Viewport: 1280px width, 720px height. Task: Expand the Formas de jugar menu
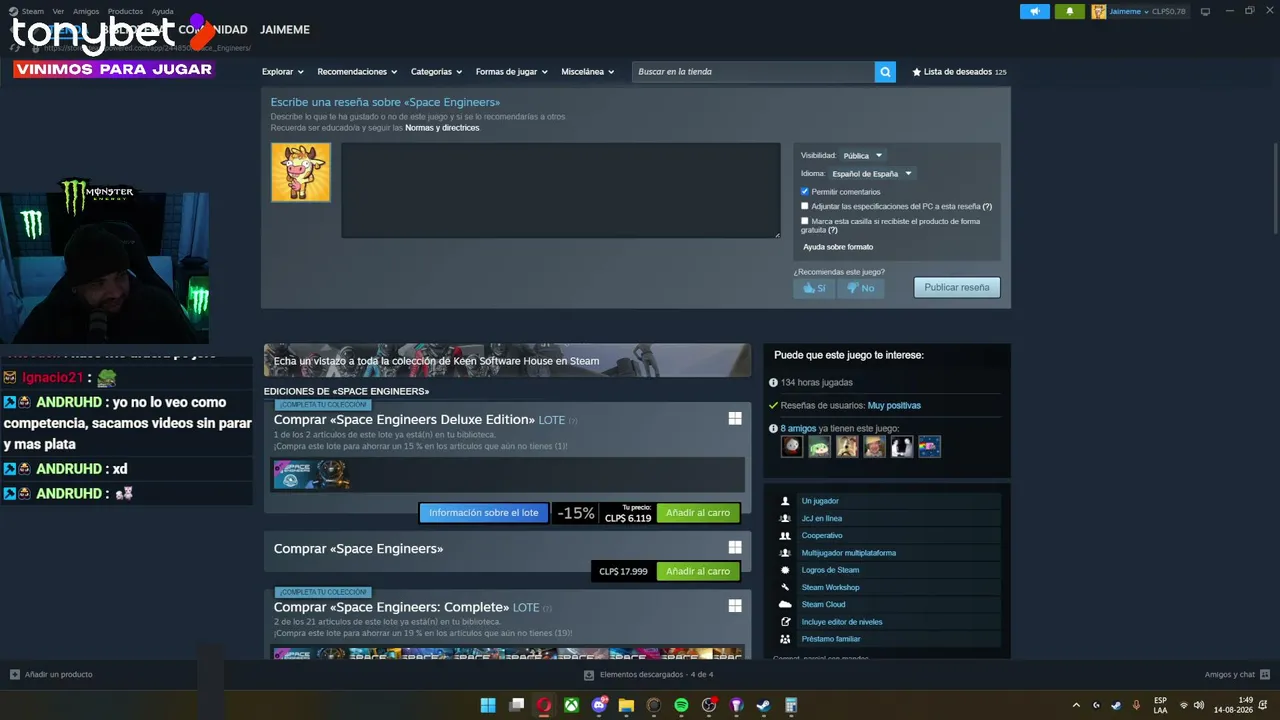pos(512,72)
